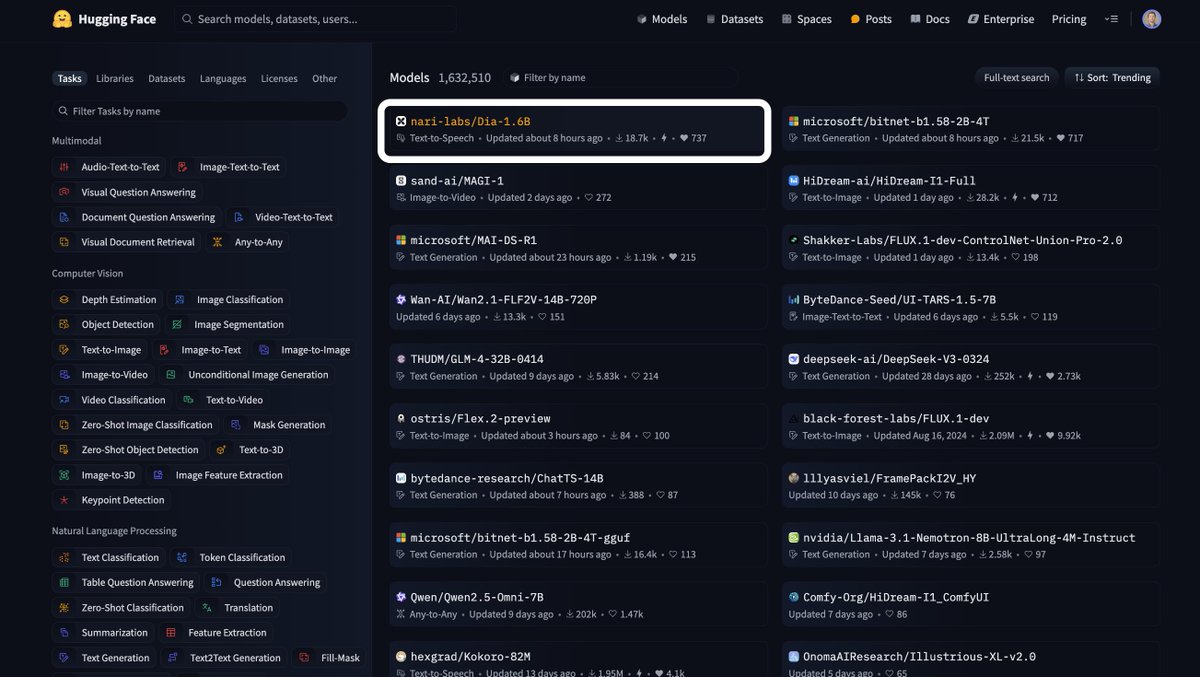Click the models Filter by name field
Viewport: 1200px width, 677px height.
point(620,78)
